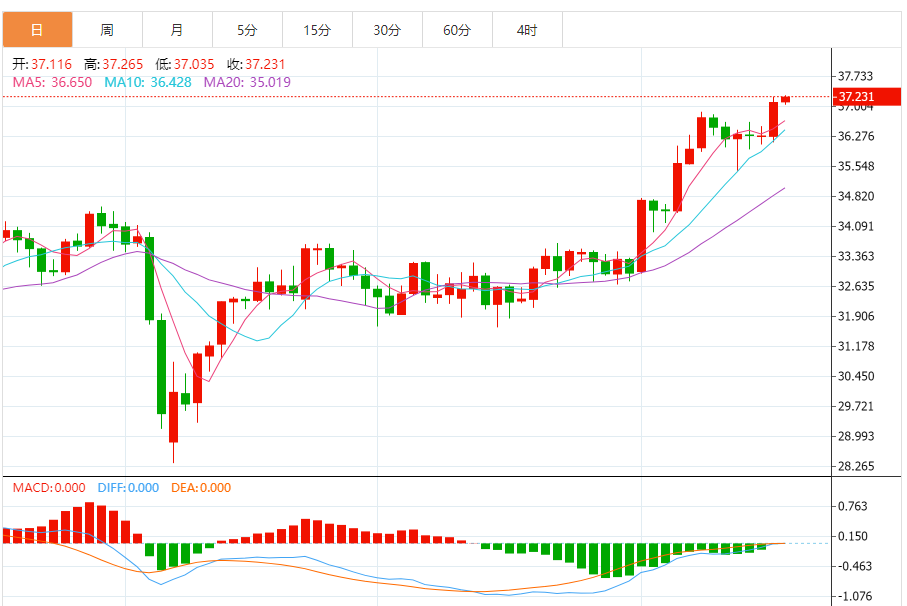Screen dimensions: 907x606
Task: Select the 日 daily chart tab
Action: tap(38, 30)
